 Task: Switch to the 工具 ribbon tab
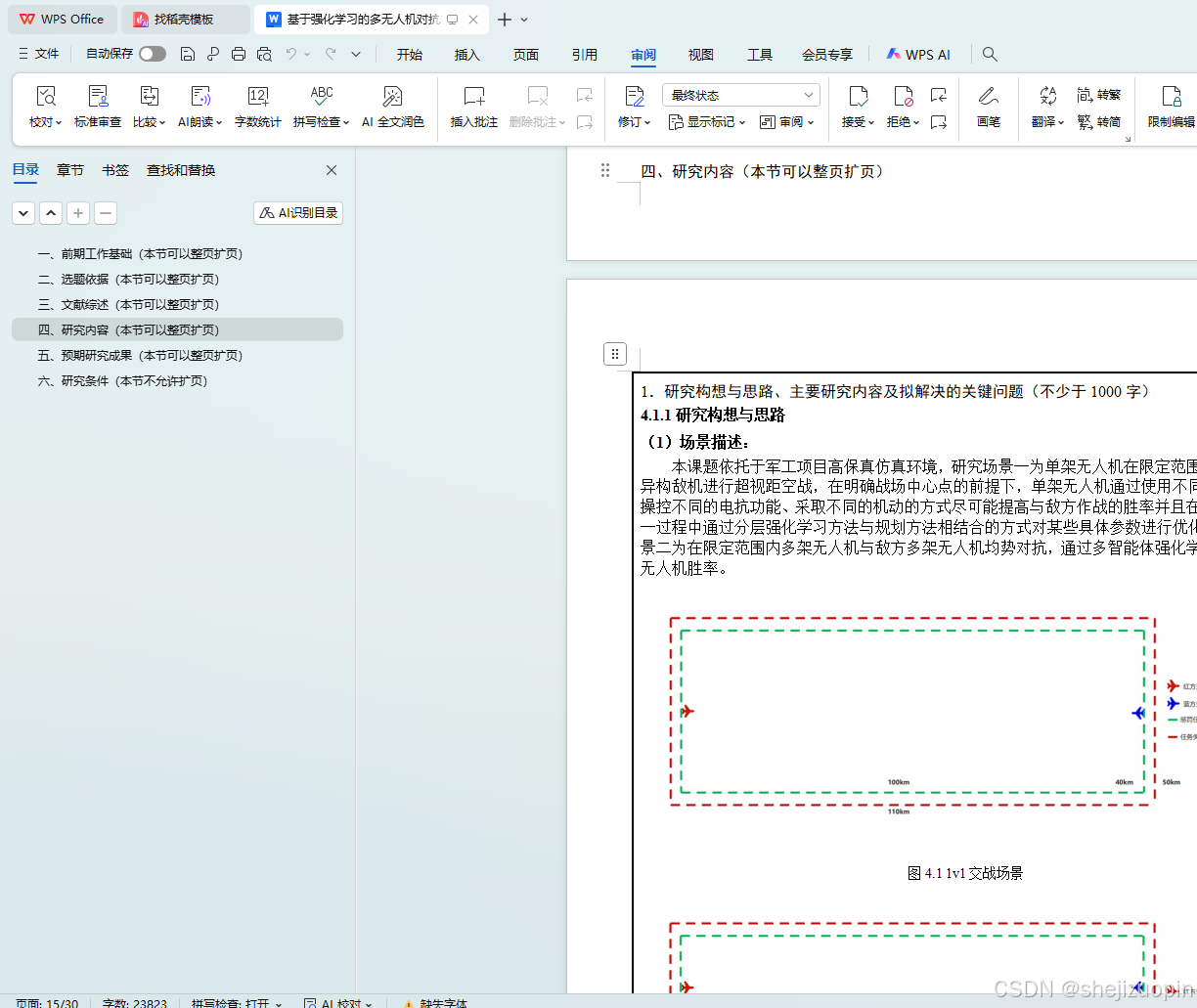point(760,55)
